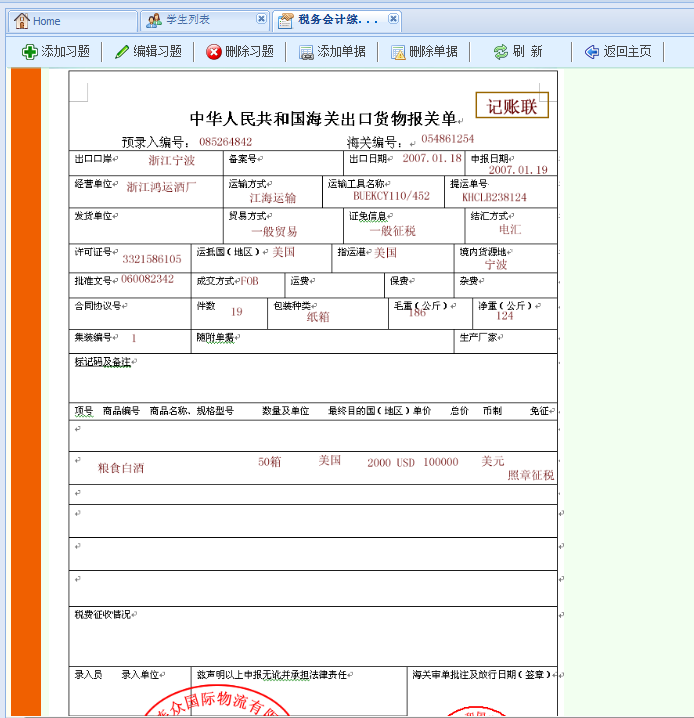
Task: Click the 境内货源地 value 宁波
Action: [x=496, y=265]
